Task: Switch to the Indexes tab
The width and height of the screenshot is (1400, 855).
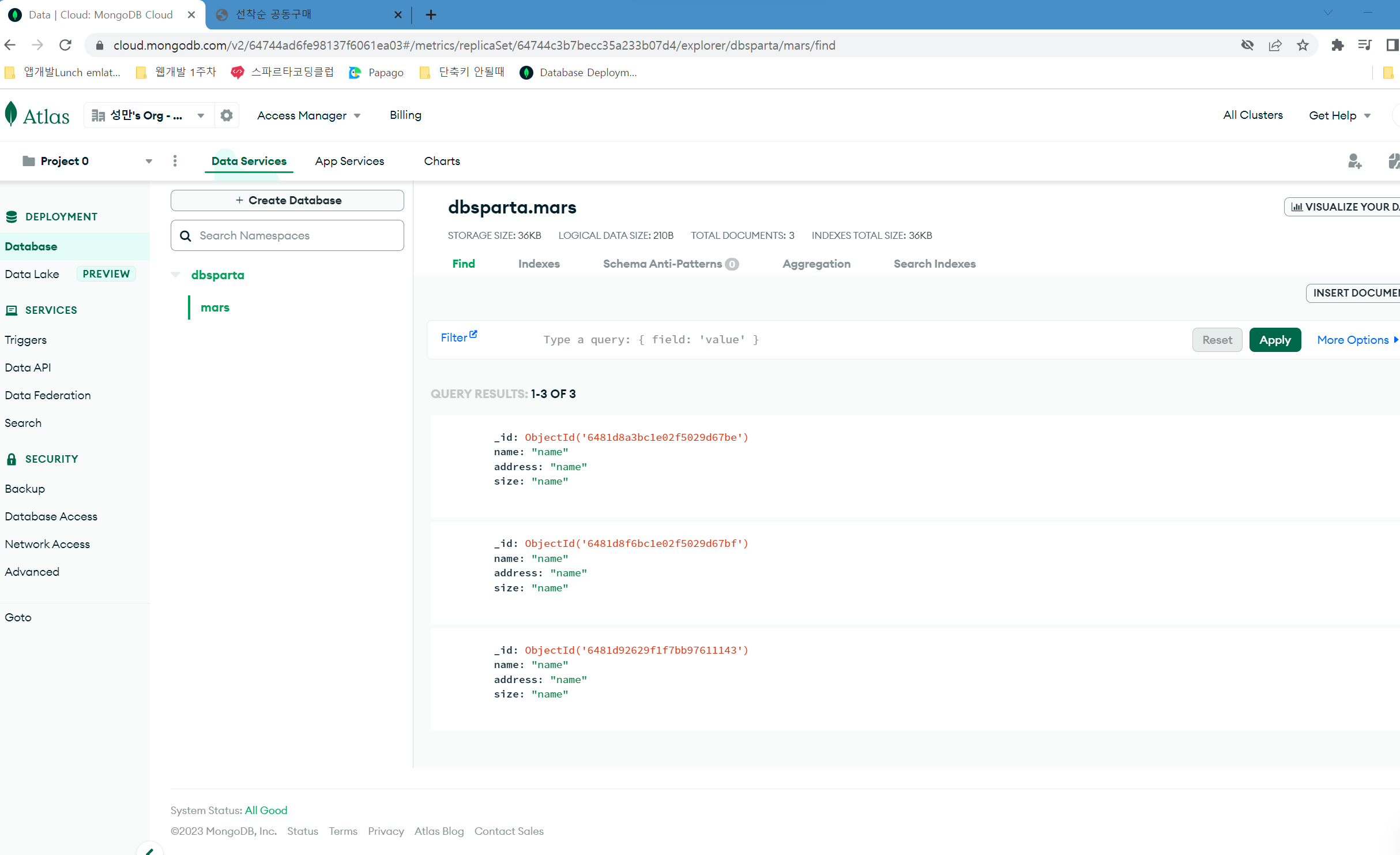Action: tap(539, 264)
